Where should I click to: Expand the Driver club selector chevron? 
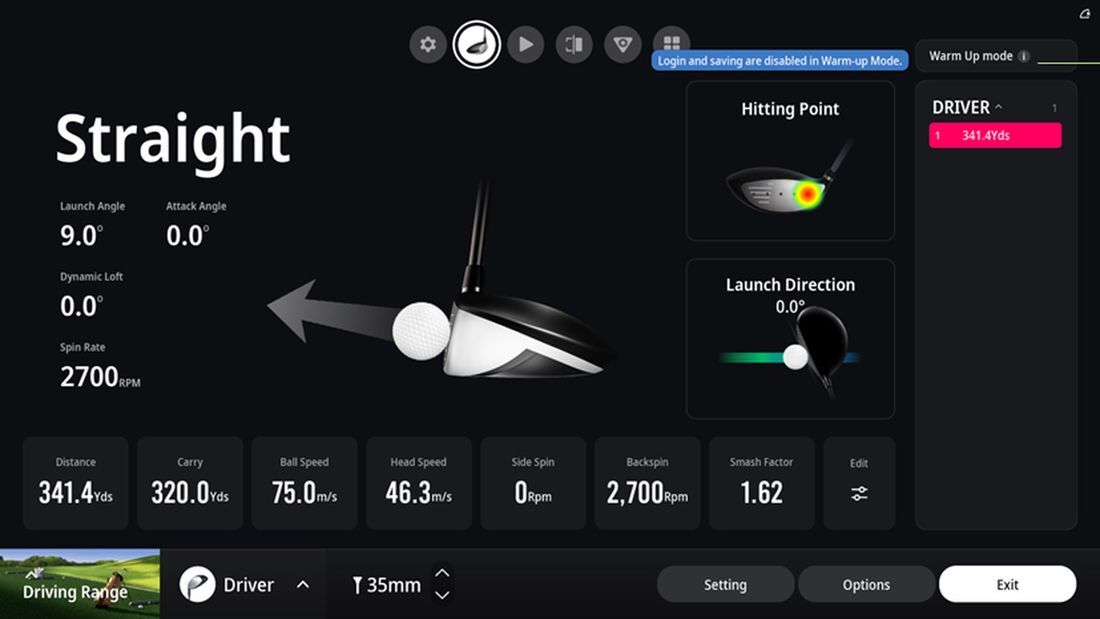click(303, 584)
